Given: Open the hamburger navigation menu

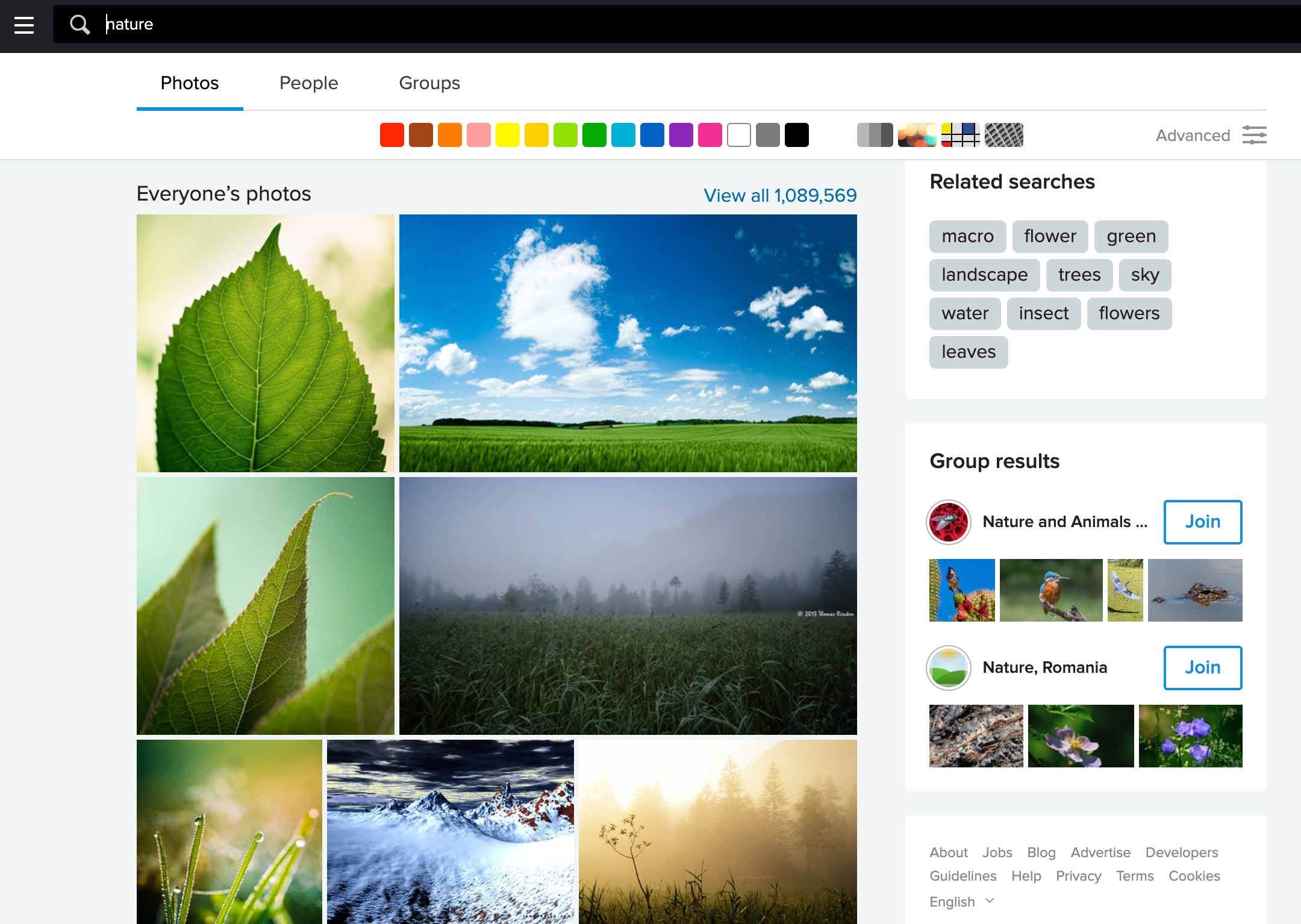Looking at the screenshot, I should point(24,25).
